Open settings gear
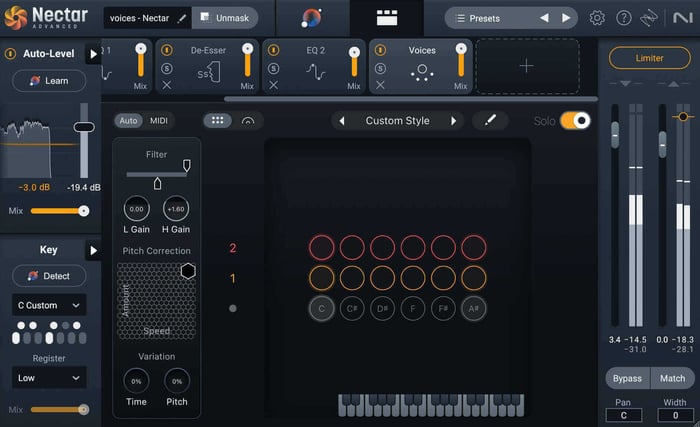The width and height of the screenshot is (700, 427). click(x=597, y=18)
